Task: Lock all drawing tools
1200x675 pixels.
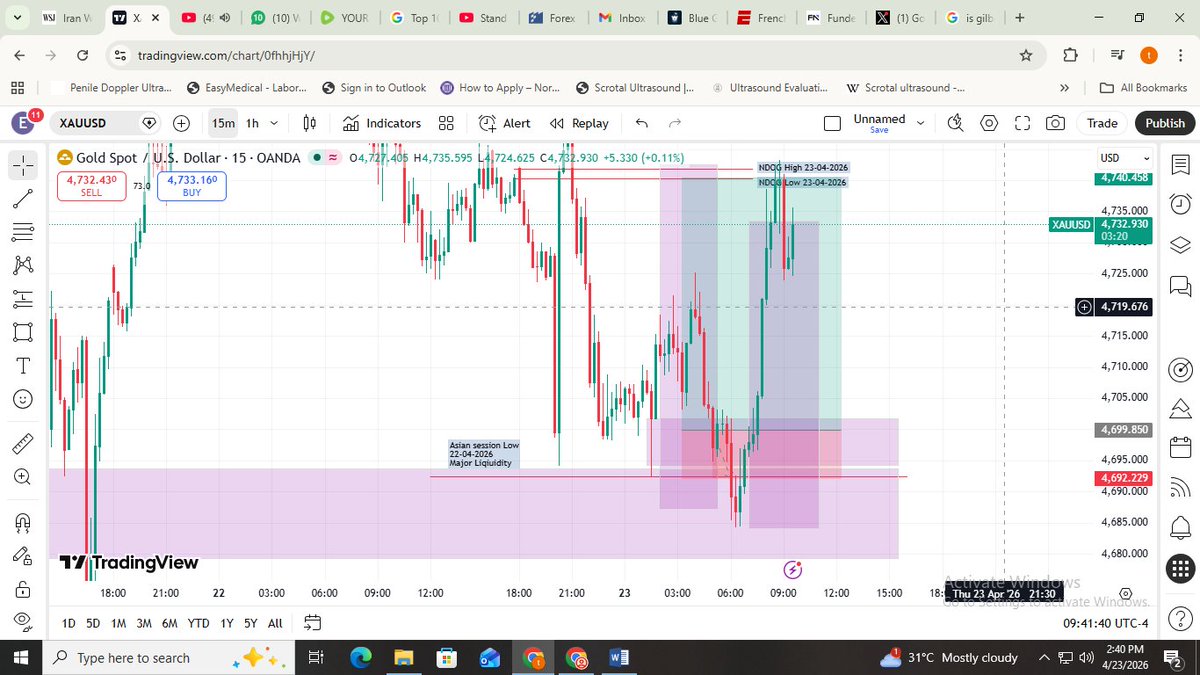Action: (25, 588)
